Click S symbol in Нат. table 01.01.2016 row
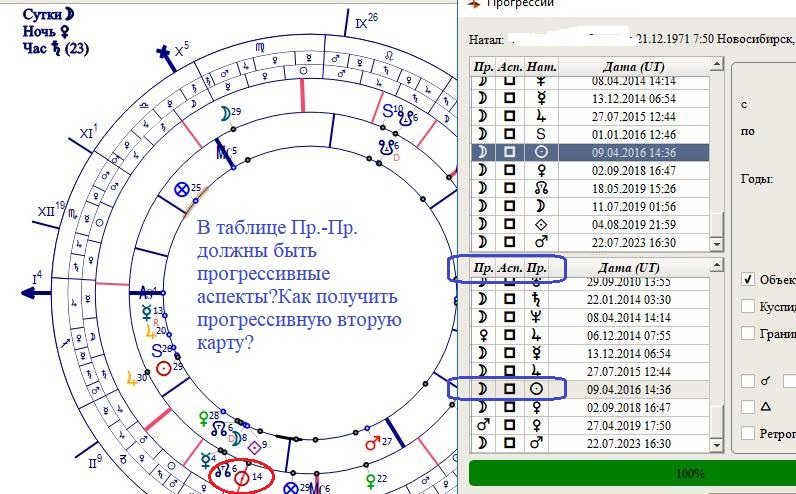The height and width of the screenshot is (494, 796). point(541,135)
